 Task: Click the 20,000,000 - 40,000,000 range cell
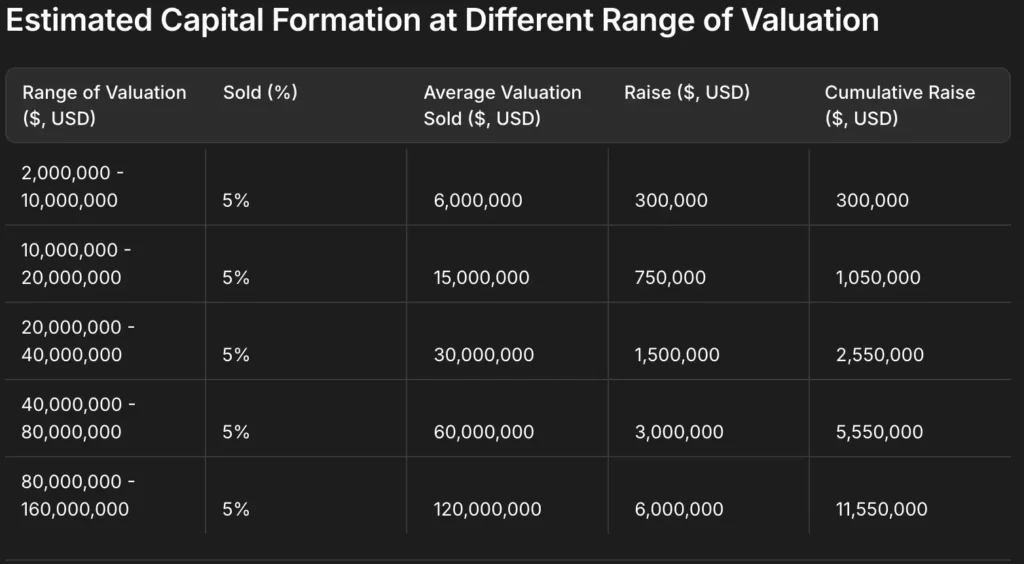pos(76,341)
